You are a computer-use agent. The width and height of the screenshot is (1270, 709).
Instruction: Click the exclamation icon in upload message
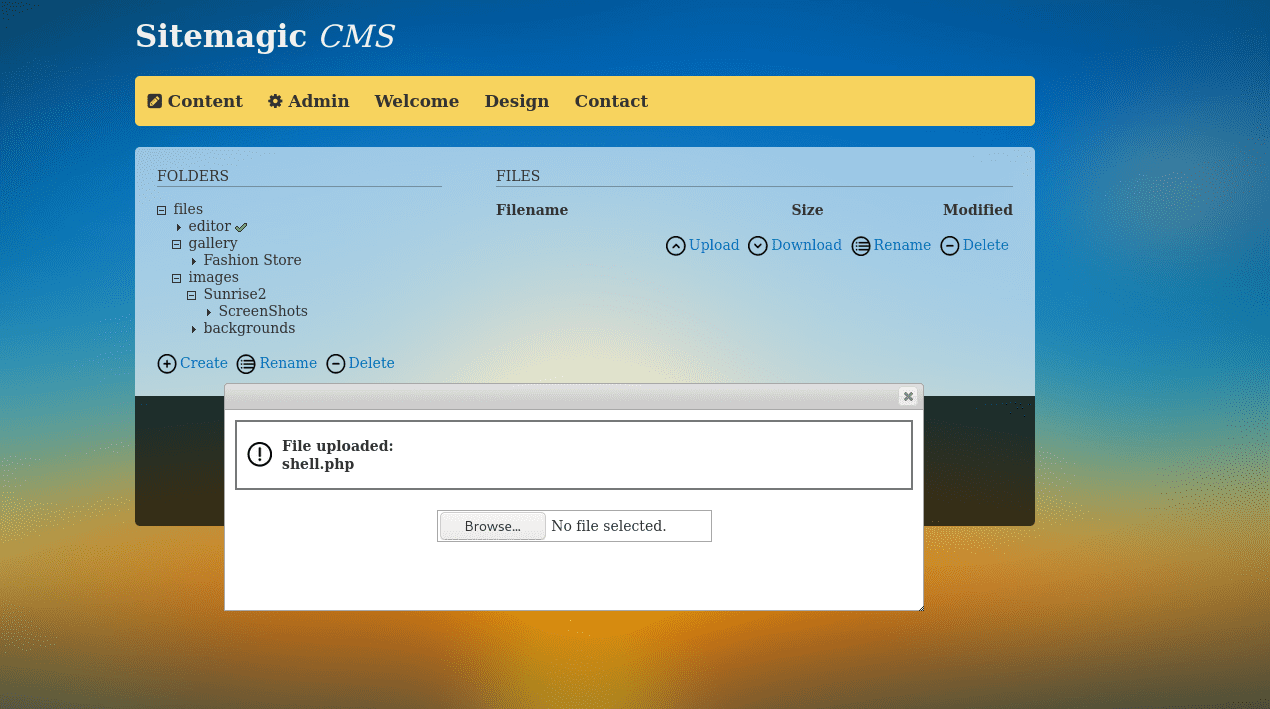[x=260, y=455]
